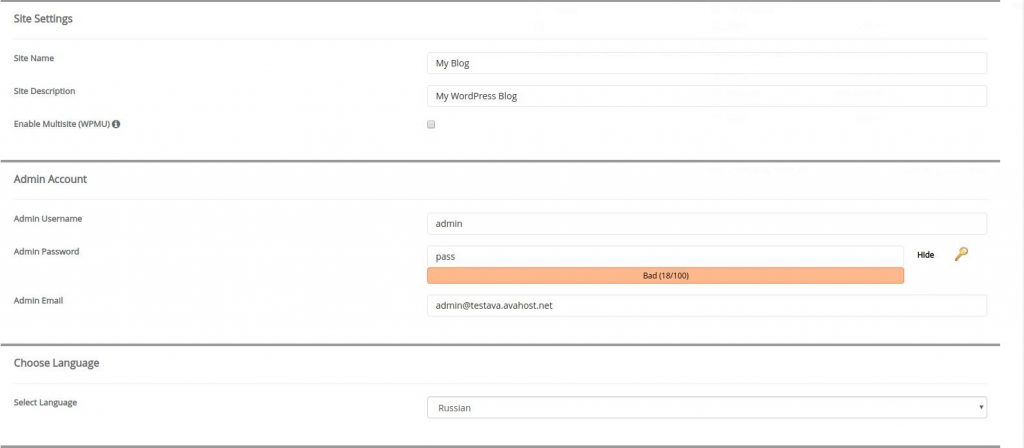Click the Select Language label

tap(45, 402)
